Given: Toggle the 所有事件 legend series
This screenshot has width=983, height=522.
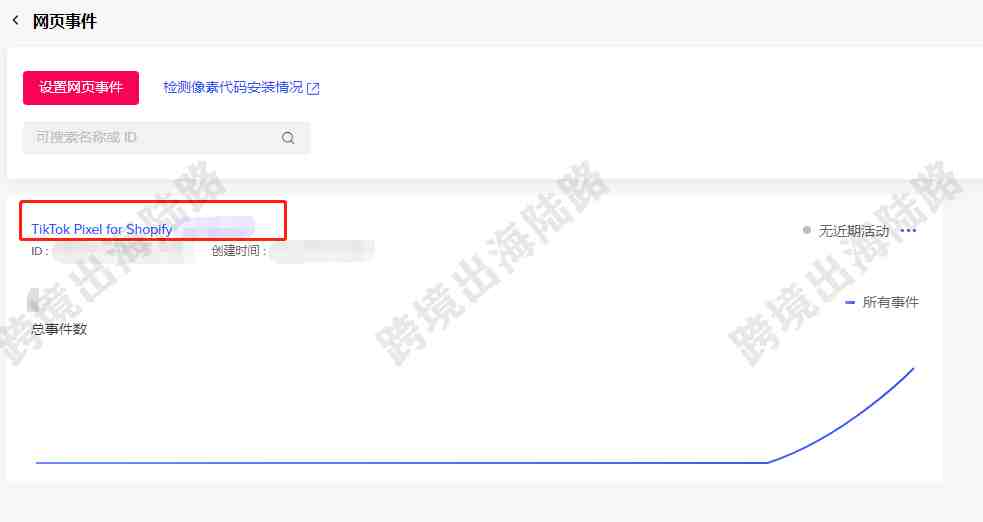Looking at the screenshot, I should (x=881, y=302).
